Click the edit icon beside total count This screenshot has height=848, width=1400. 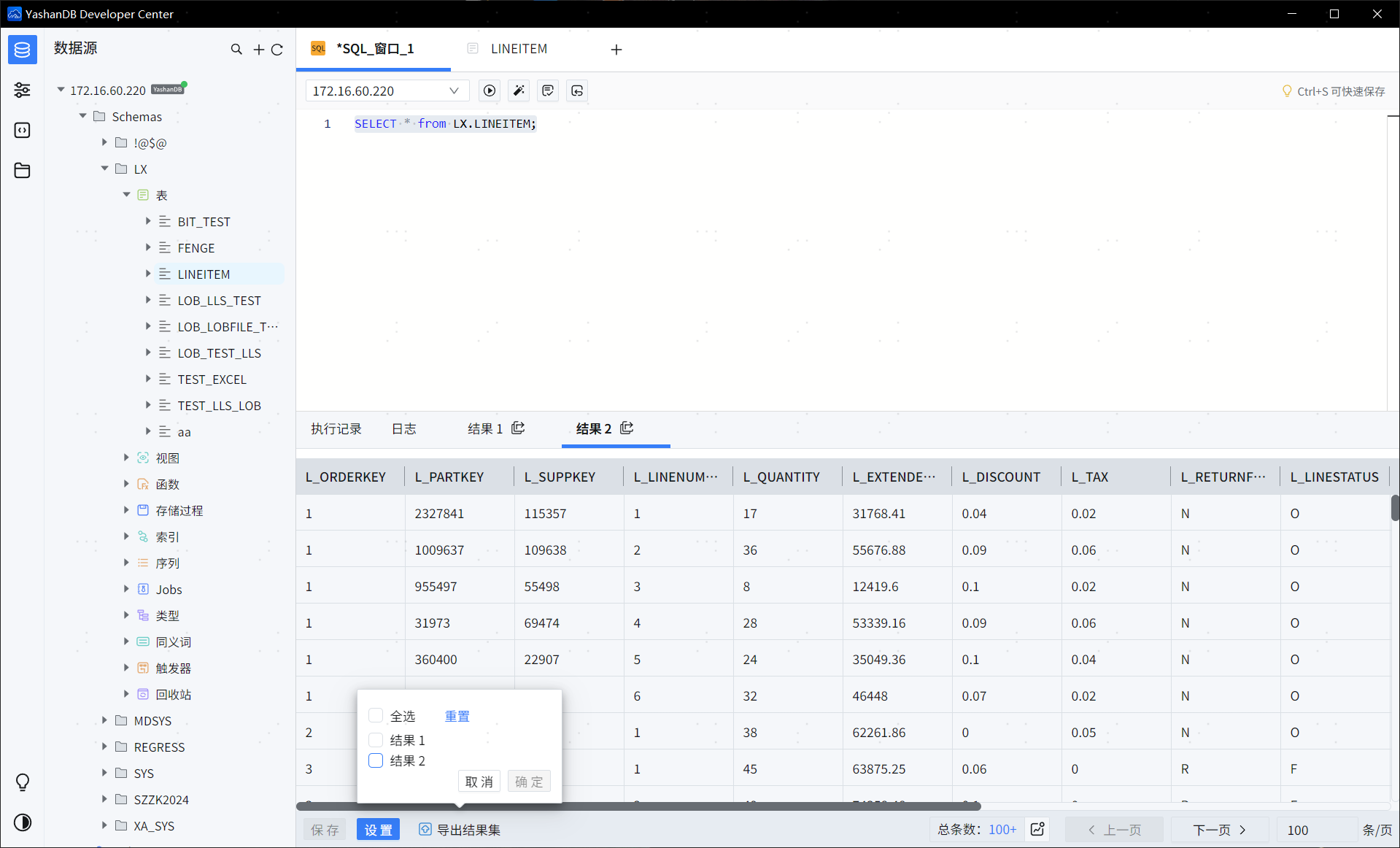point(1037,829)
